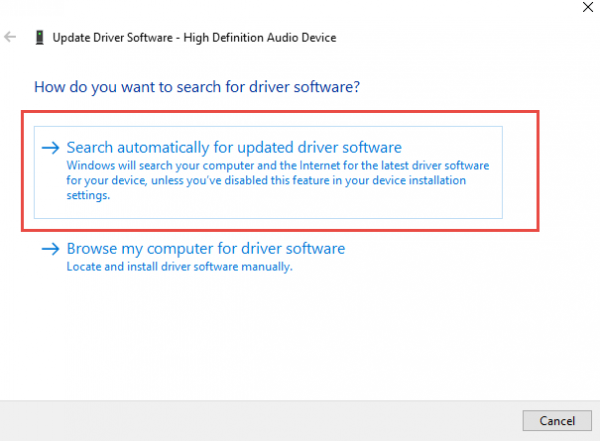Click the 'How do you want to search' heading
600x441 pixels.
pos(197,87)
